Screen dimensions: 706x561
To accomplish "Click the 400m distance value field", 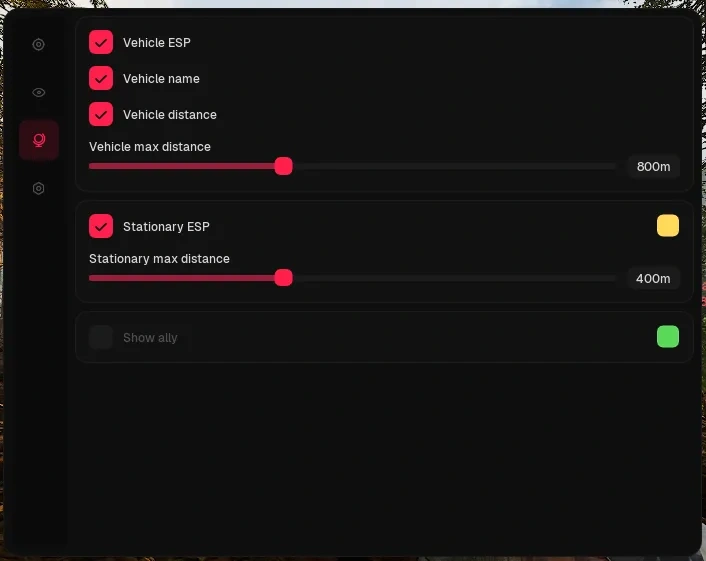I will click(x=653, y=279).
